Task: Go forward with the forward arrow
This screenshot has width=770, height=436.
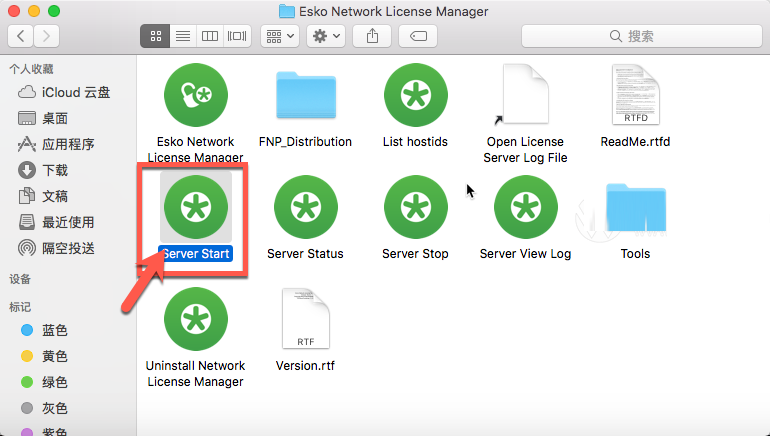Action: point(46,36)
